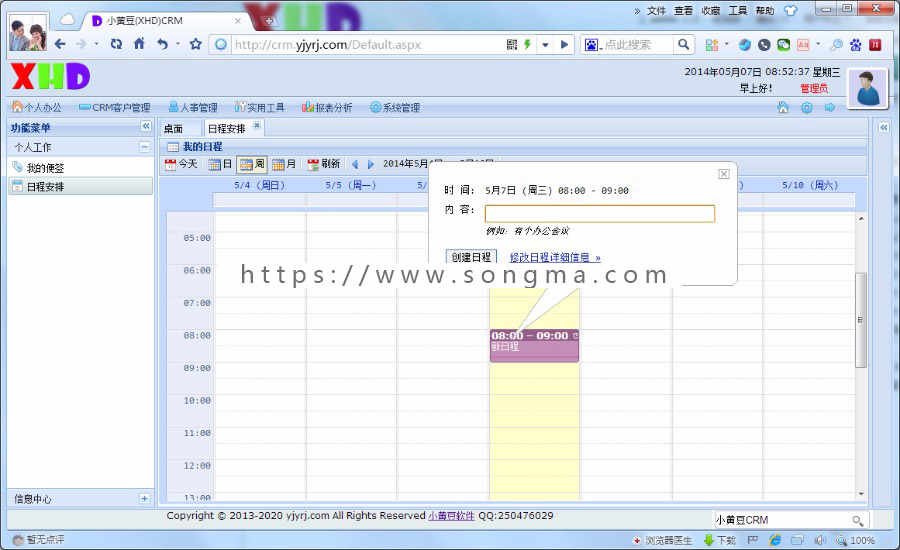
Task: Click the 我的日程 calendar panel icon
Action: coord(173,147)
